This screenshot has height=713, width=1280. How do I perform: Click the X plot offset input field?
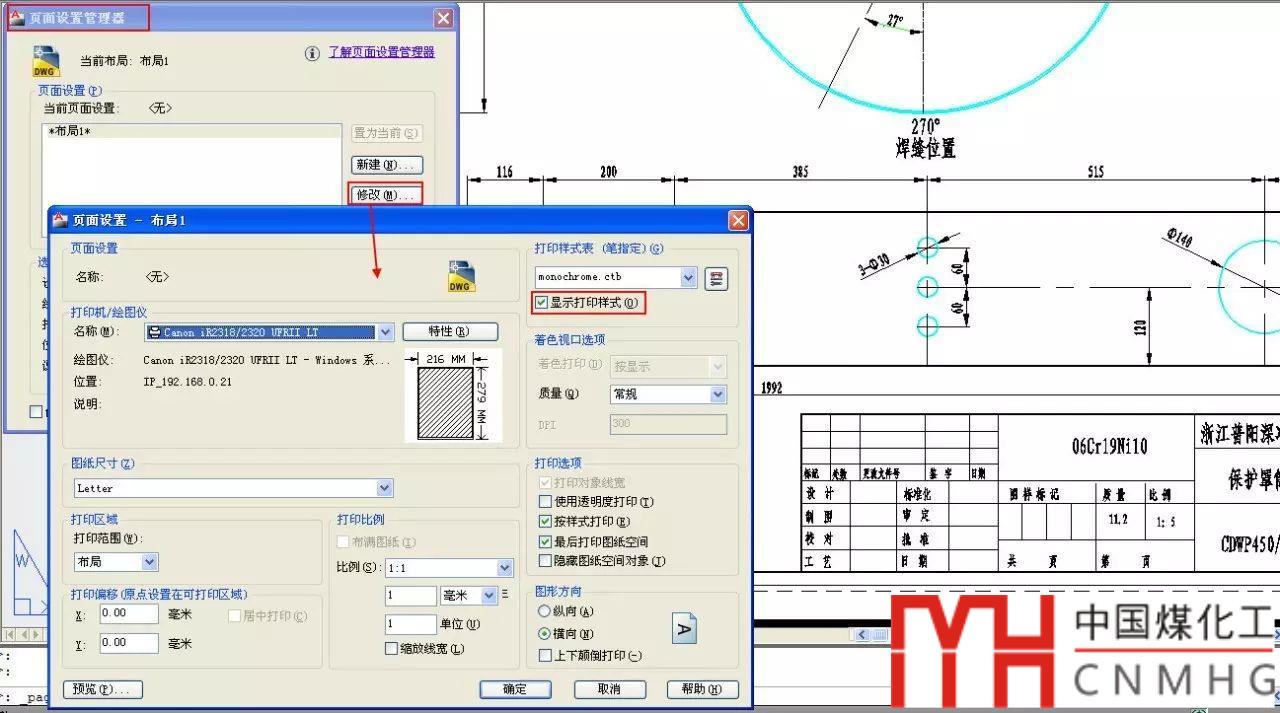click(128, 614)
